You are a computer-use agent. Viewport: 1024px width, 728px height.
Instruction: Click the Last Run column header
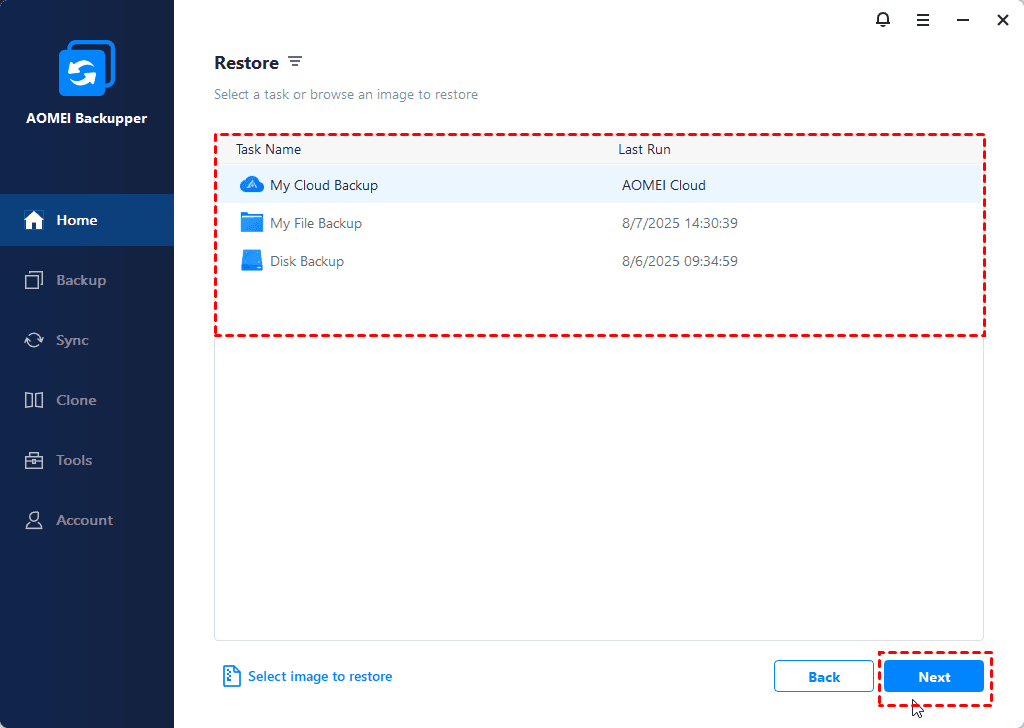[x=645, y=150]
